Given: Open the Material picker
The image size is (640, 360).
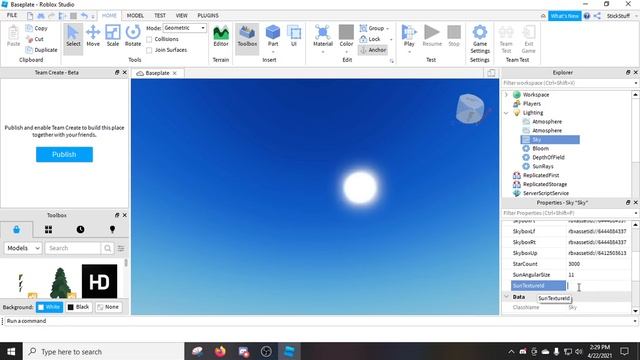Looking at the screenshot, I should click(x=323, y=36).
